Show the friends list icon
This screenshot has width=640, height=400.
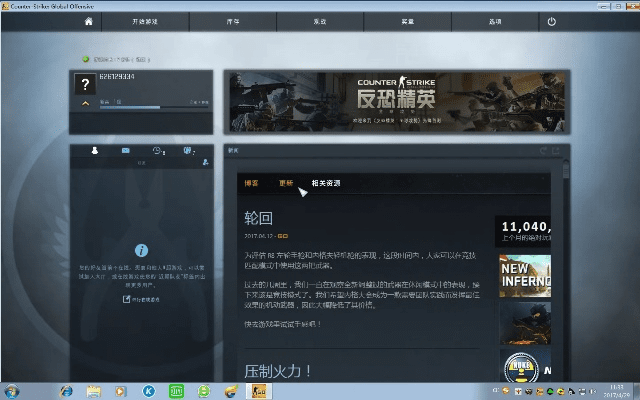[x=95, y=151]
